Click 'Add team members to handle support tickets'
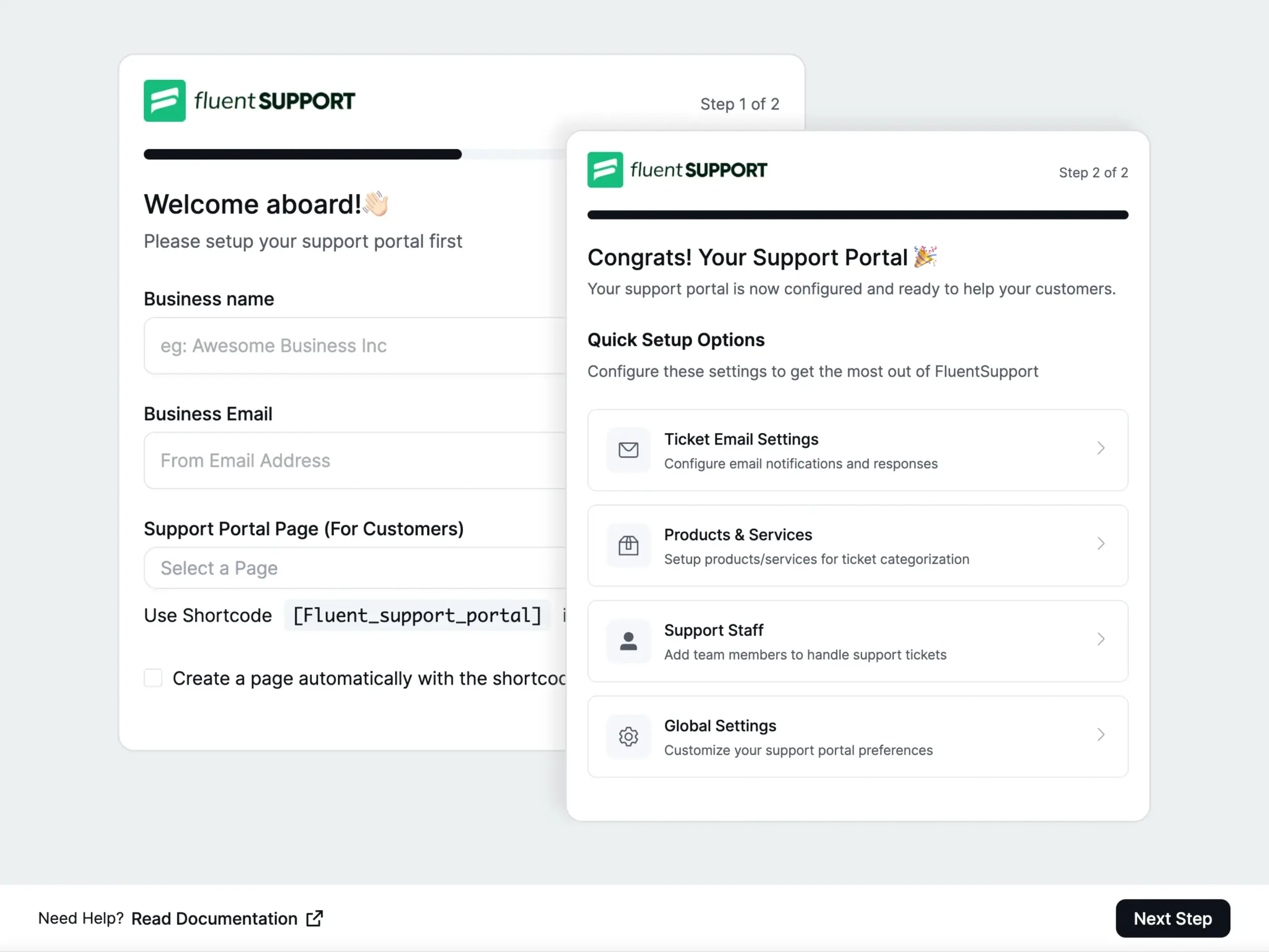 tap(806, 654)
